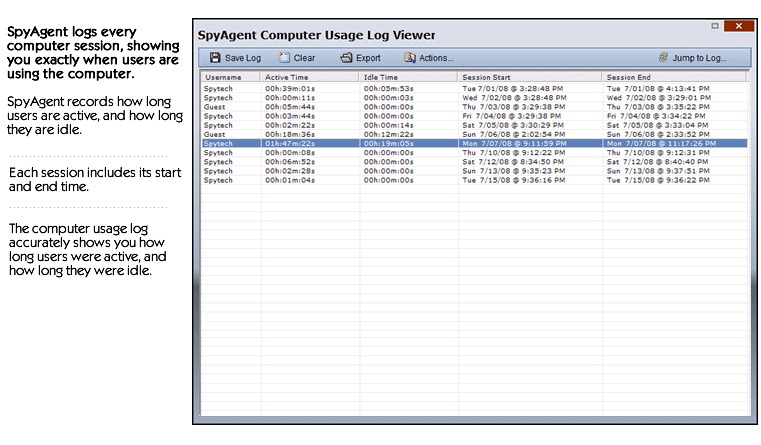The width and height of the screenshot is (761, 445).
Task: Click the Save Log floppy disk icon
Action: point(215,58)
